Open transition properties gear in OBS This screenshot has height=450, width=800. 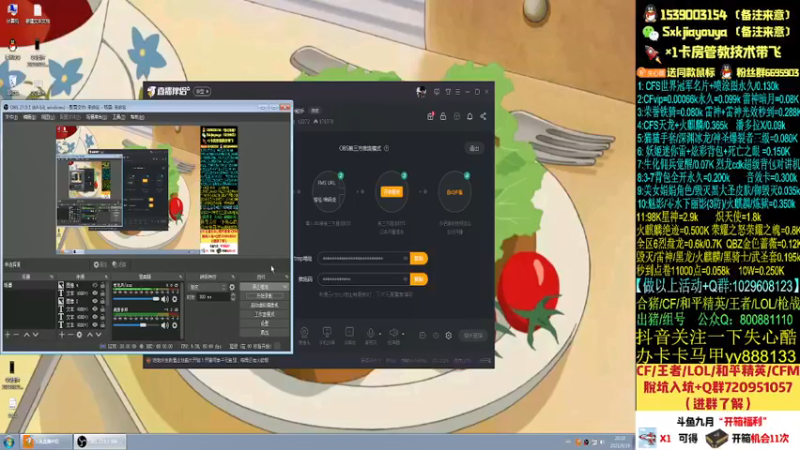(232, 287)
